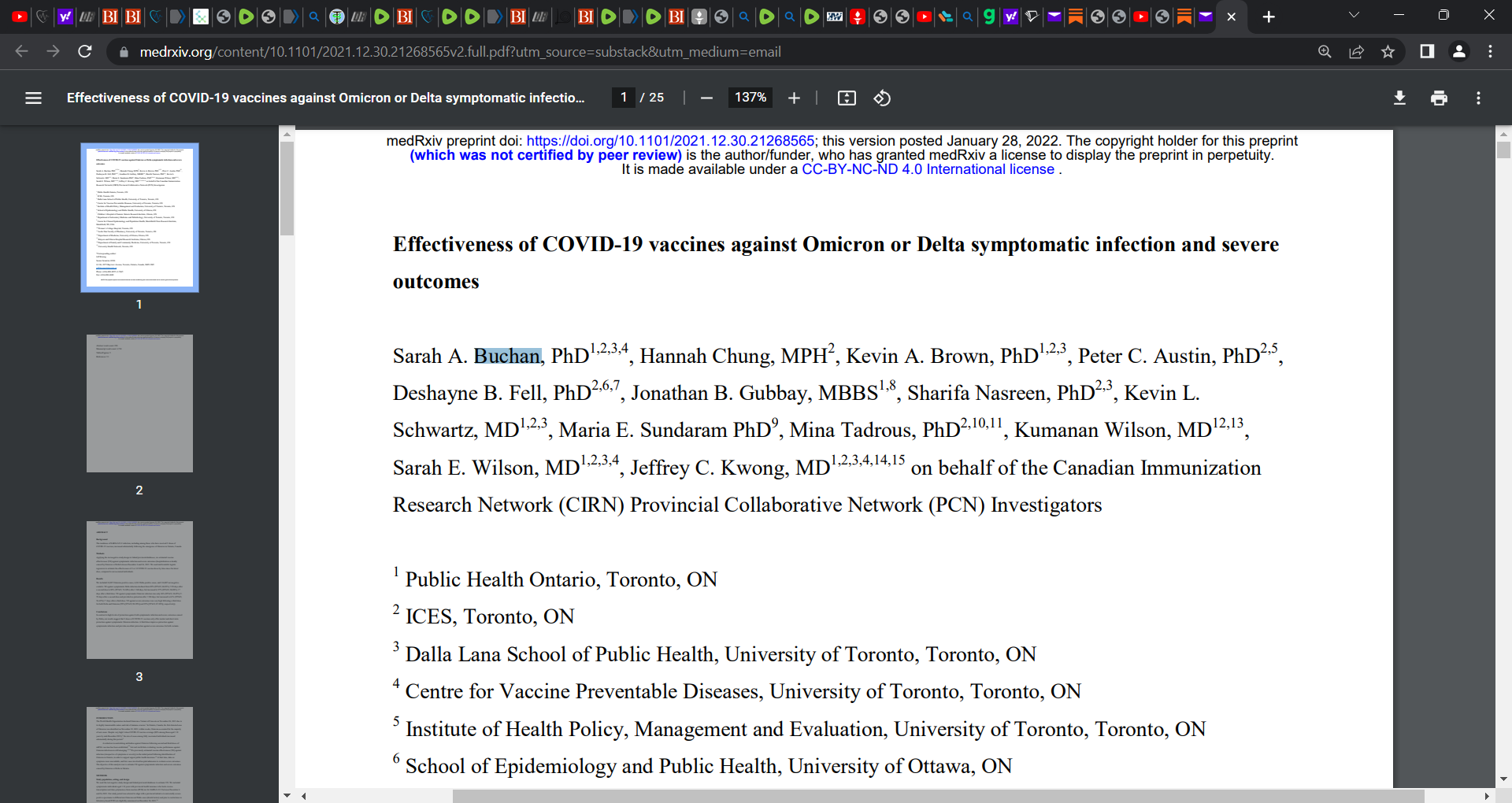
Task: Zoom out with the minus icon
Action: pos(706,98)
